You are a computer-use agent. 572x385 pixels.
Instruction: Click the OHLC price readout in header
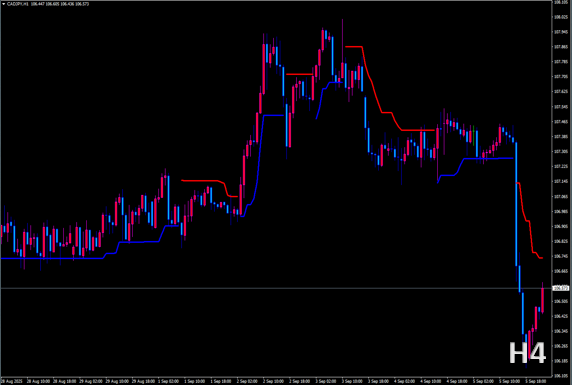click(x=60, y=4)
